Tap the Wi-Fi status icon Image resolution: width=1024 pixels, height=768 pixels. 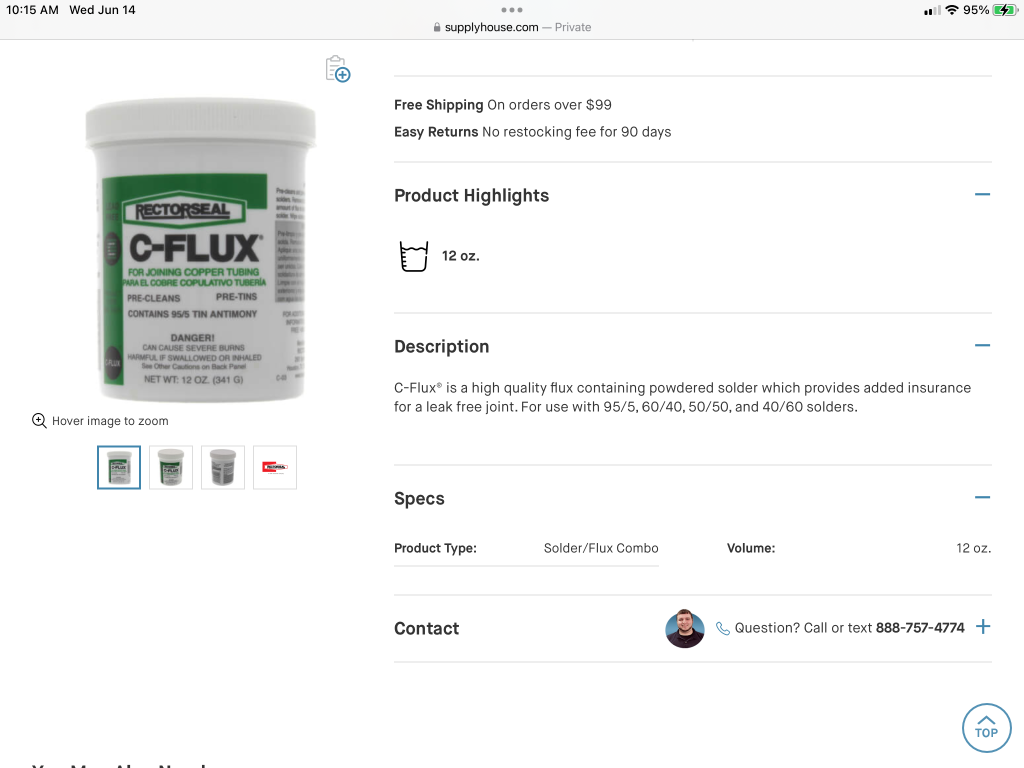click(x=952, y=10)
